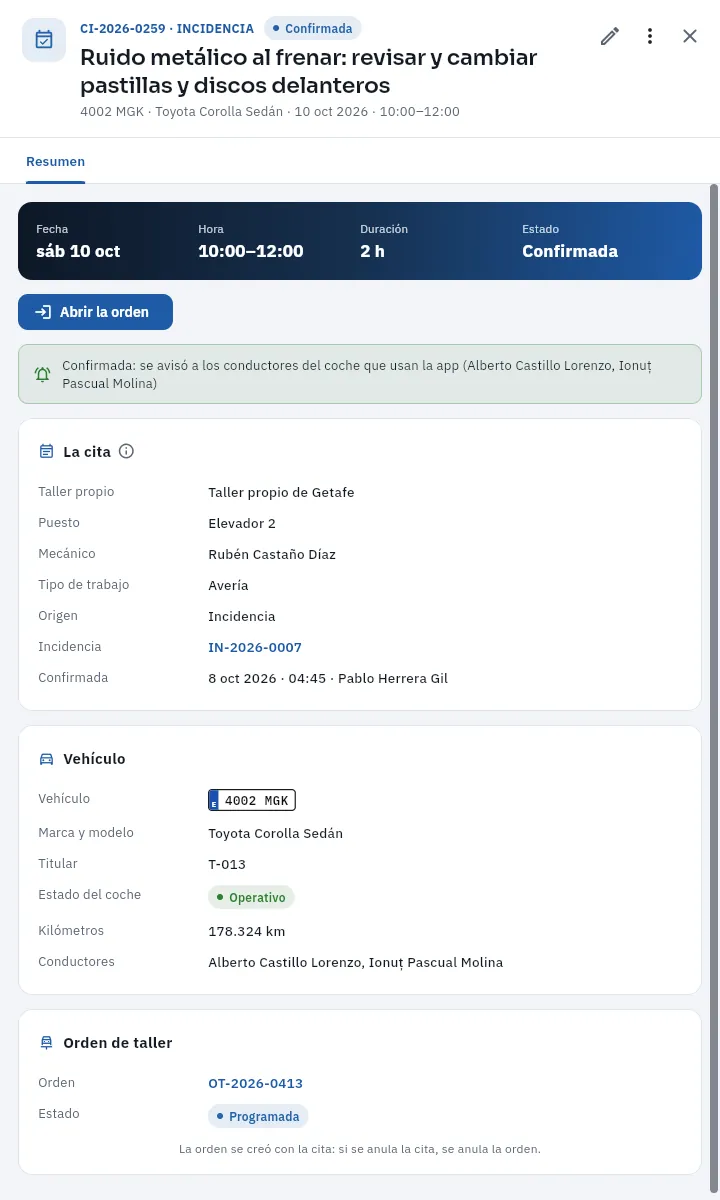Click the CI-2026-0259 · INCIDENCIA reference code

coord(167,28)
